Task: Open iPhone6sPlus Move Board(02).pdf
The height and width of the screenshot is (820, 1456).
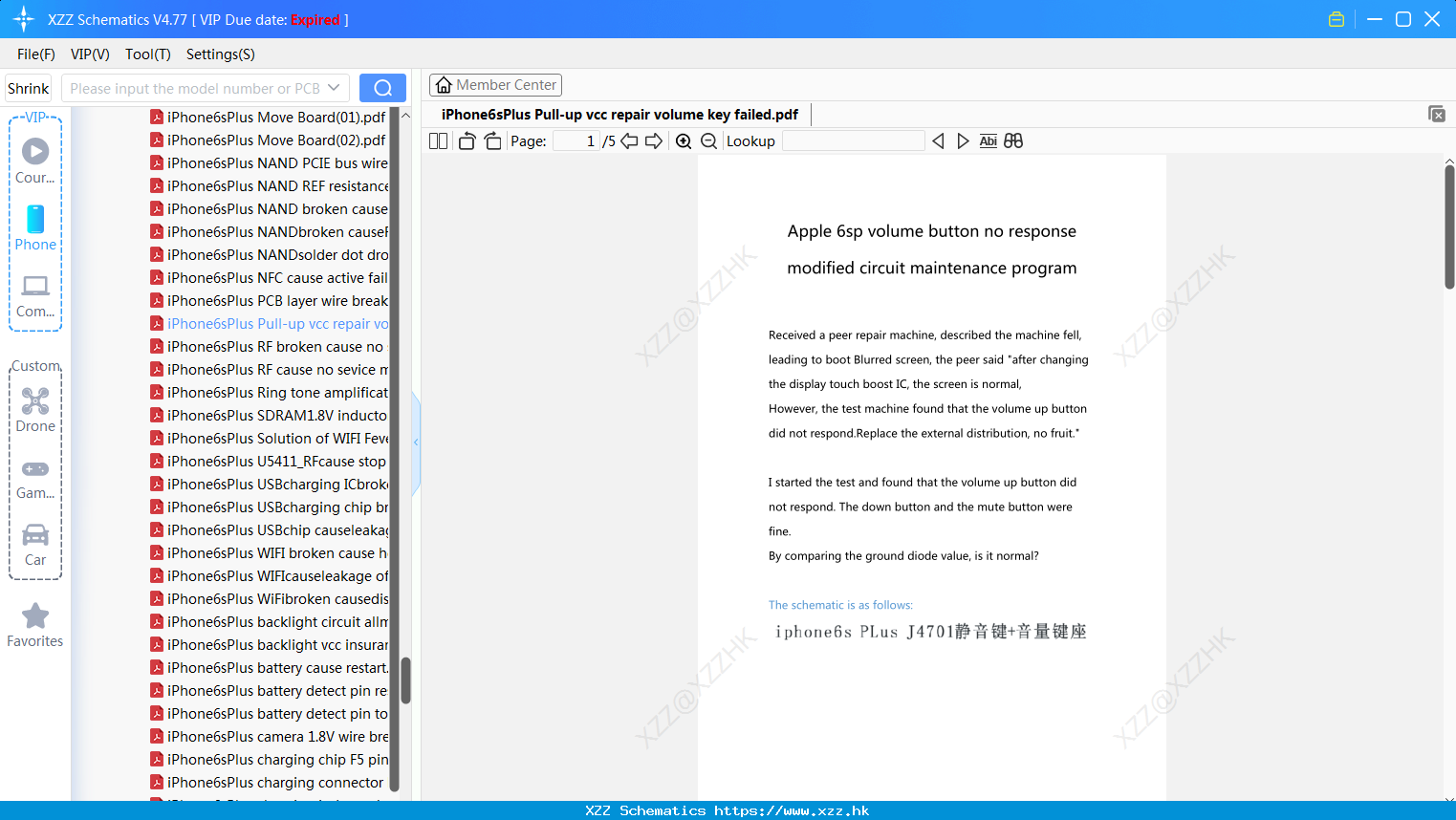Action: tap(268, 140)
